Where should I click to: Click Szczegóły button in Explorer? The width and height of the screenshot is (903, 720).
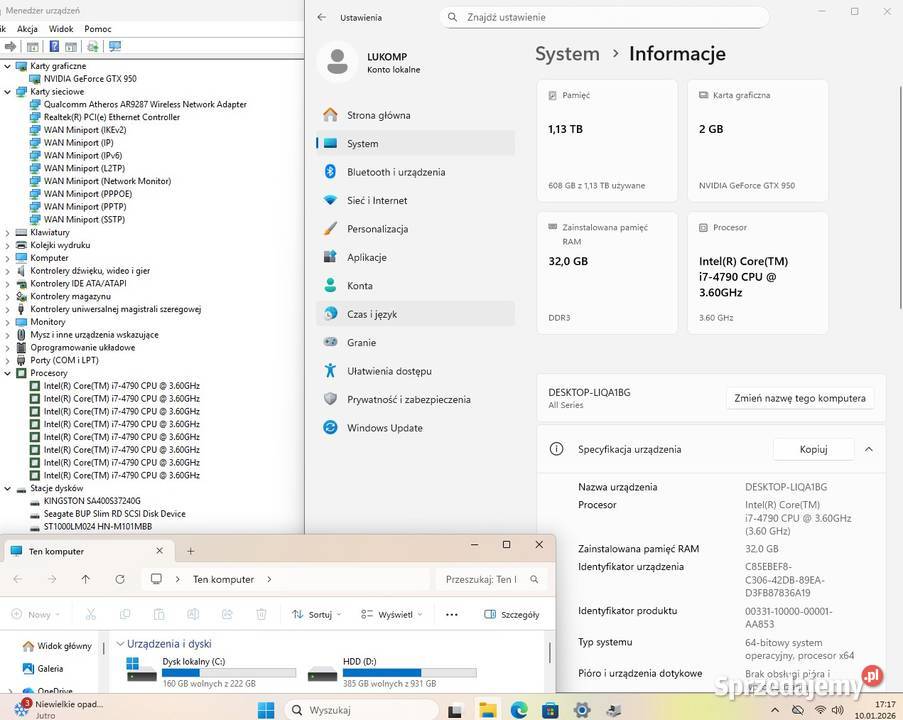(x=512, y=615)
